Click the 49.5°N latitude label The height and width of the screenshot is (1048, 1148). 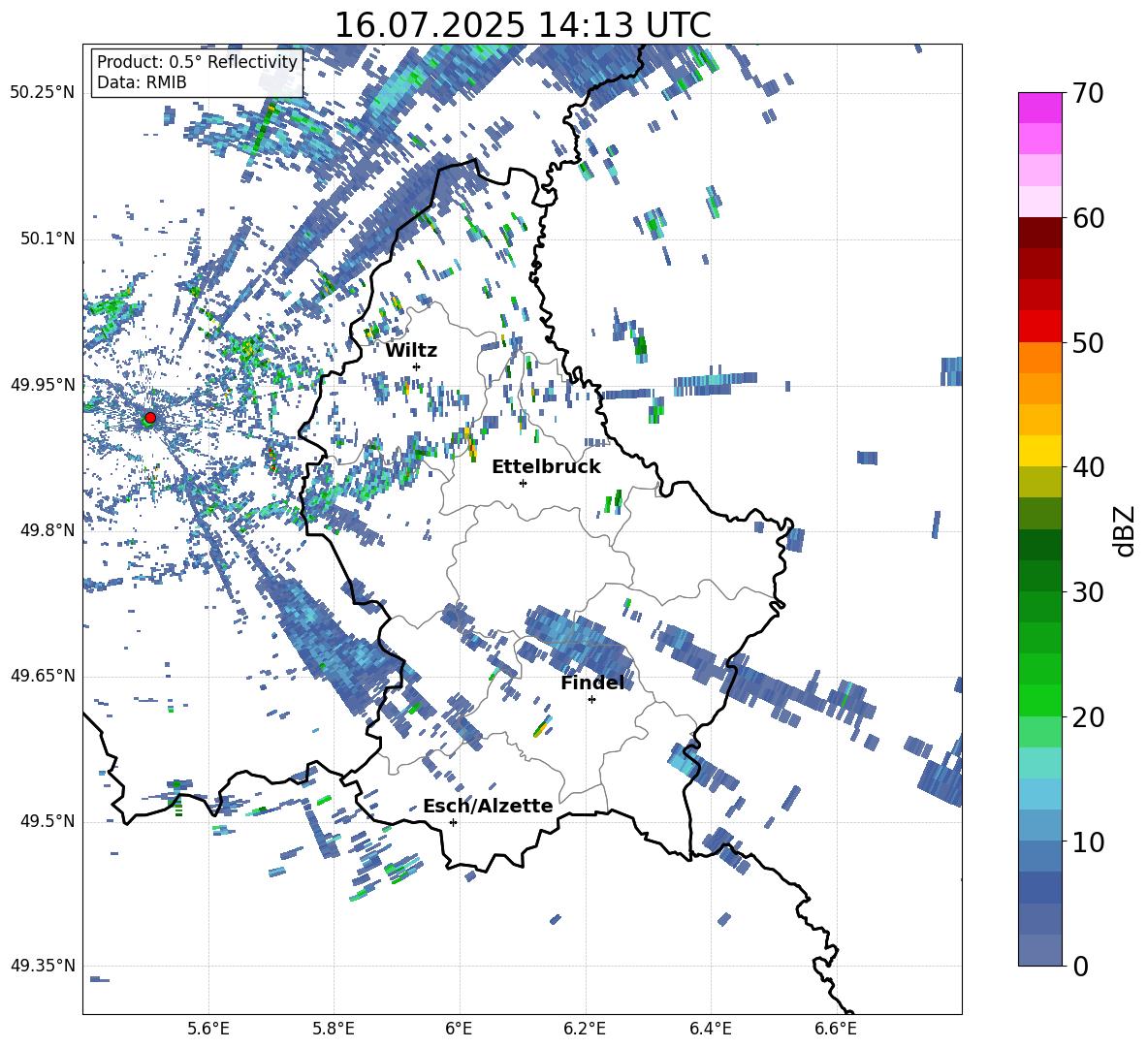click(x=48, y=821)
